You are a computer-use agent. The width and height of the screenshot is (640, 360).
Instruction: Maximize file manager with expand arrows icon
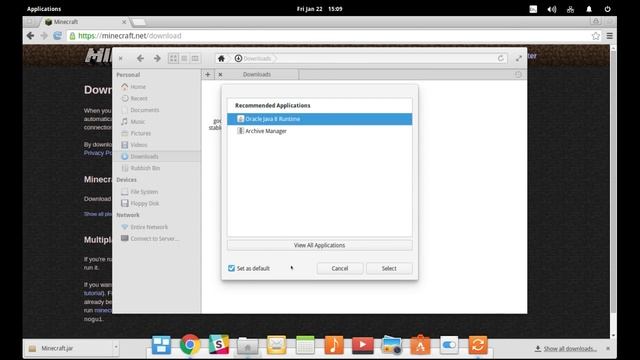(x=518, y=58)
